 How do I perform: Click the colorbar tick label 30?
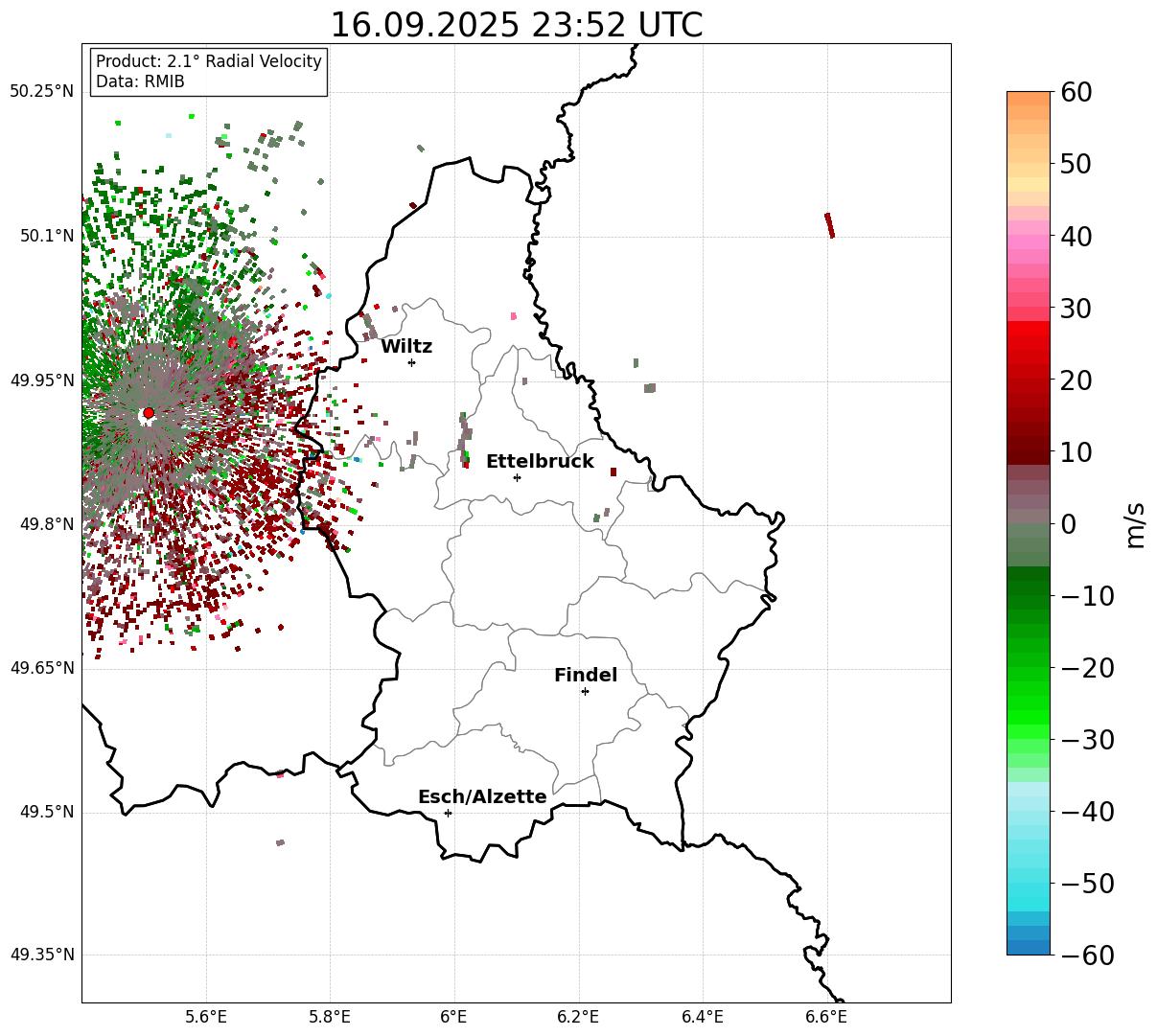point(1076,308)
